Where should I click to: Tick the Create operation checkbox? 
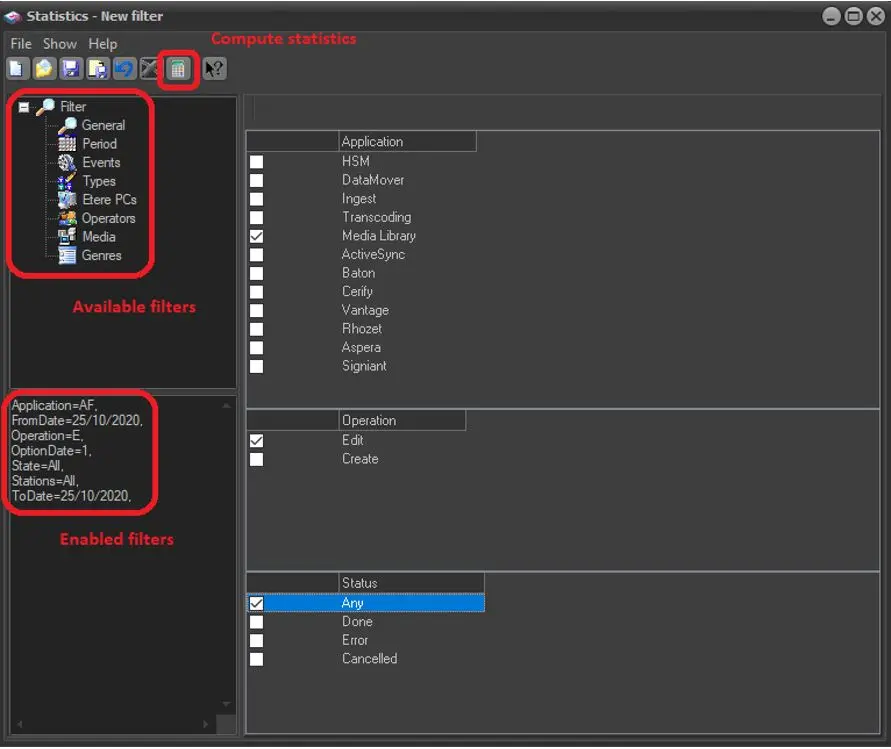[x=257, y=460]
